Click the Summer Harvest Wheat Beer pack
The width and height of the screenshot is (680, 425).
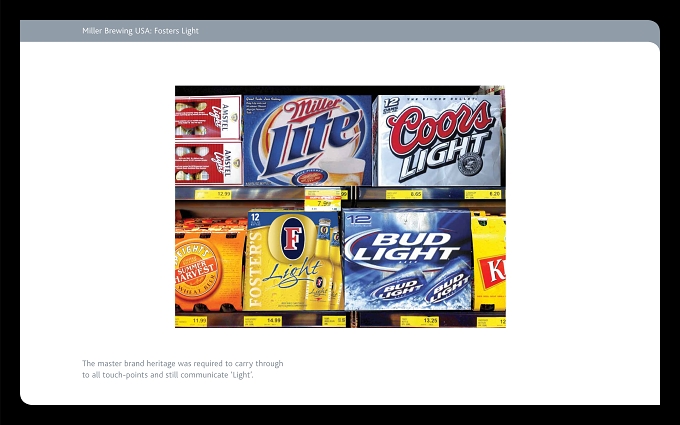(210, 265)
